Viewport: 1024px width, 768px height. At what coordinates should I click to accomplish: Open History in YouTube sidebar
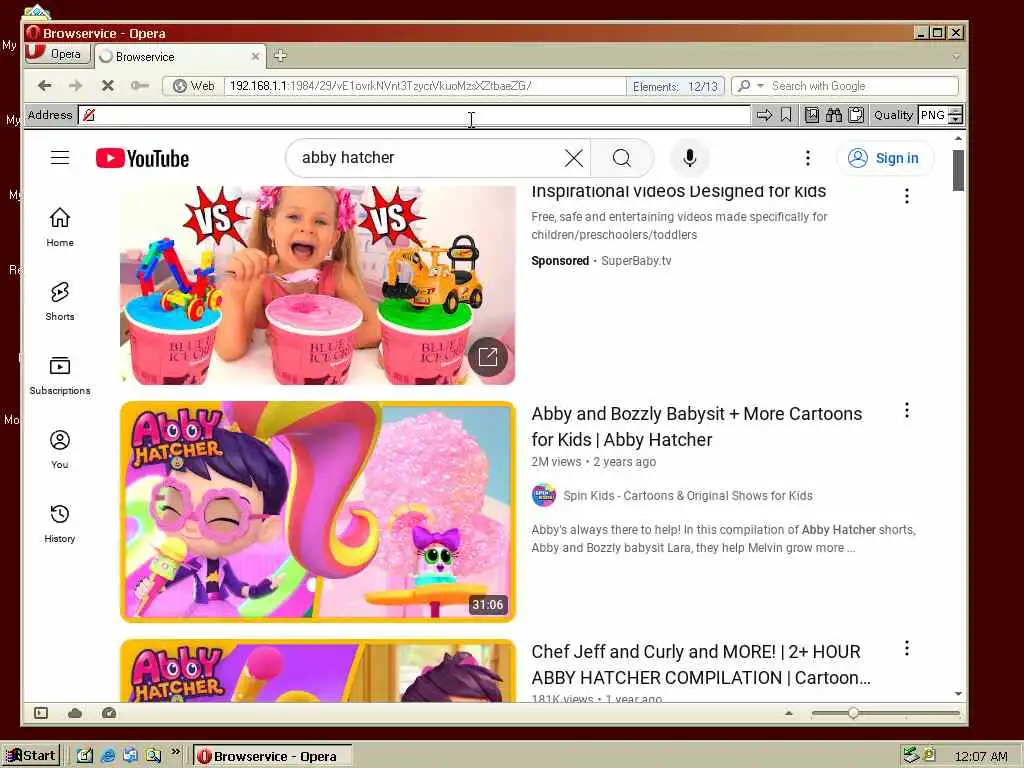pos(59,523)
